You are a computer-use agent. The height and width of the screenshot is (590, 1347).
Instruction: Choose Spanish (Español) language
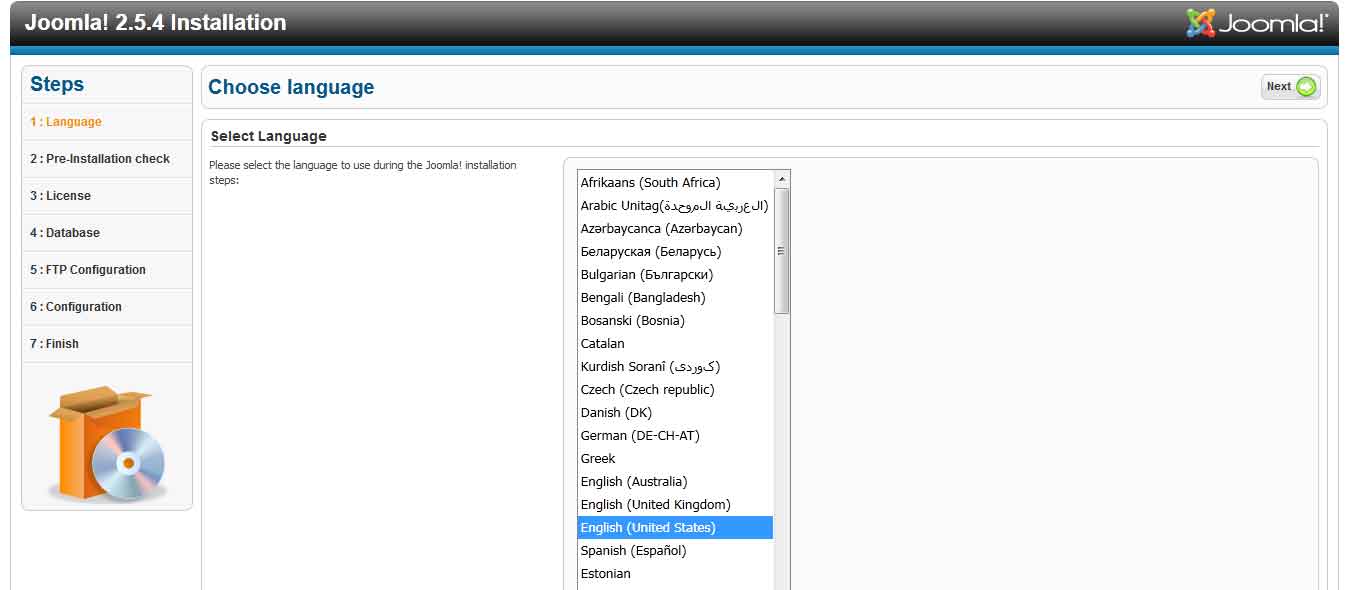(675, 551)
